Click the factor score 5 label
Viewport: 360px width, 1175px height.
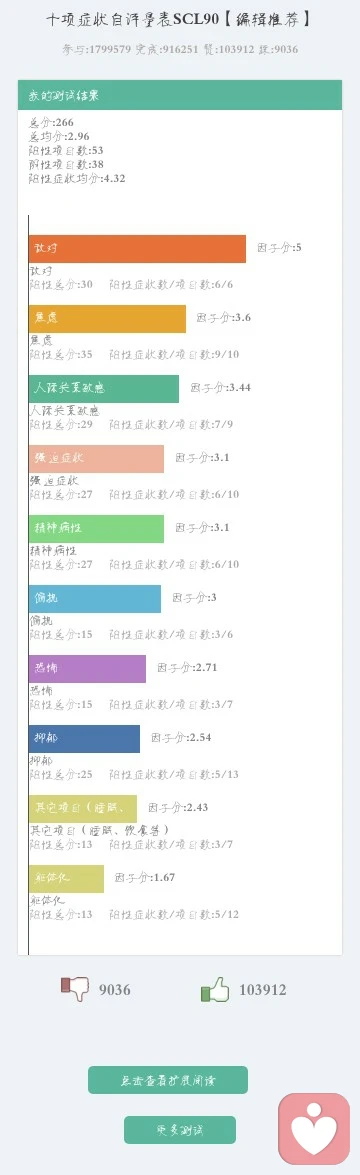[x=280, y=247]
